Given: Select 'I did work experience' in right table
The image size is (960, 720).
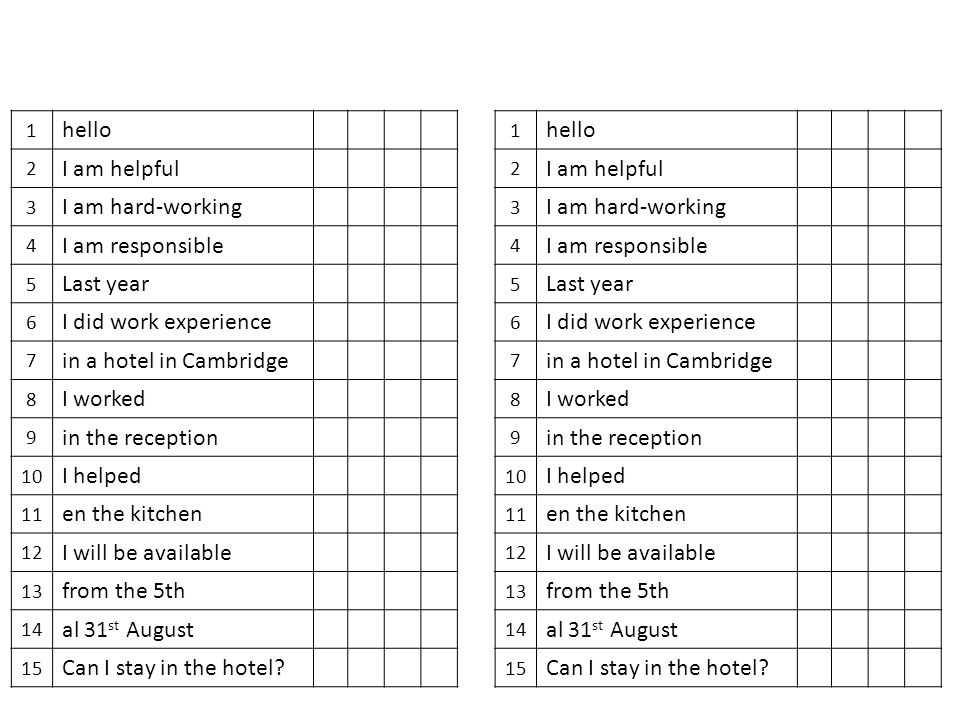Looking at the screenshot, I should [667, 322].
